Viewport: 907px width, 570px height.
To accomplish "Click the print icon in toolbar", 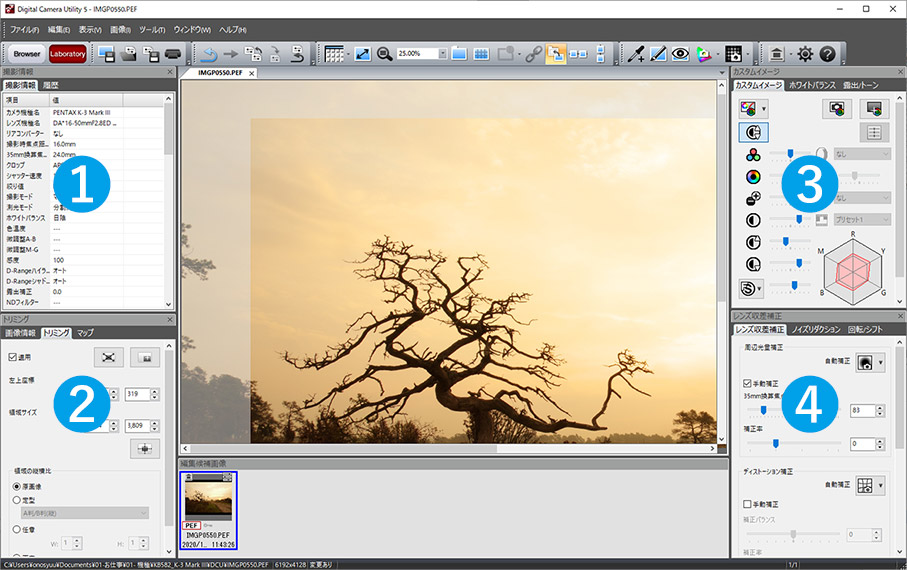I will point(173,54).
